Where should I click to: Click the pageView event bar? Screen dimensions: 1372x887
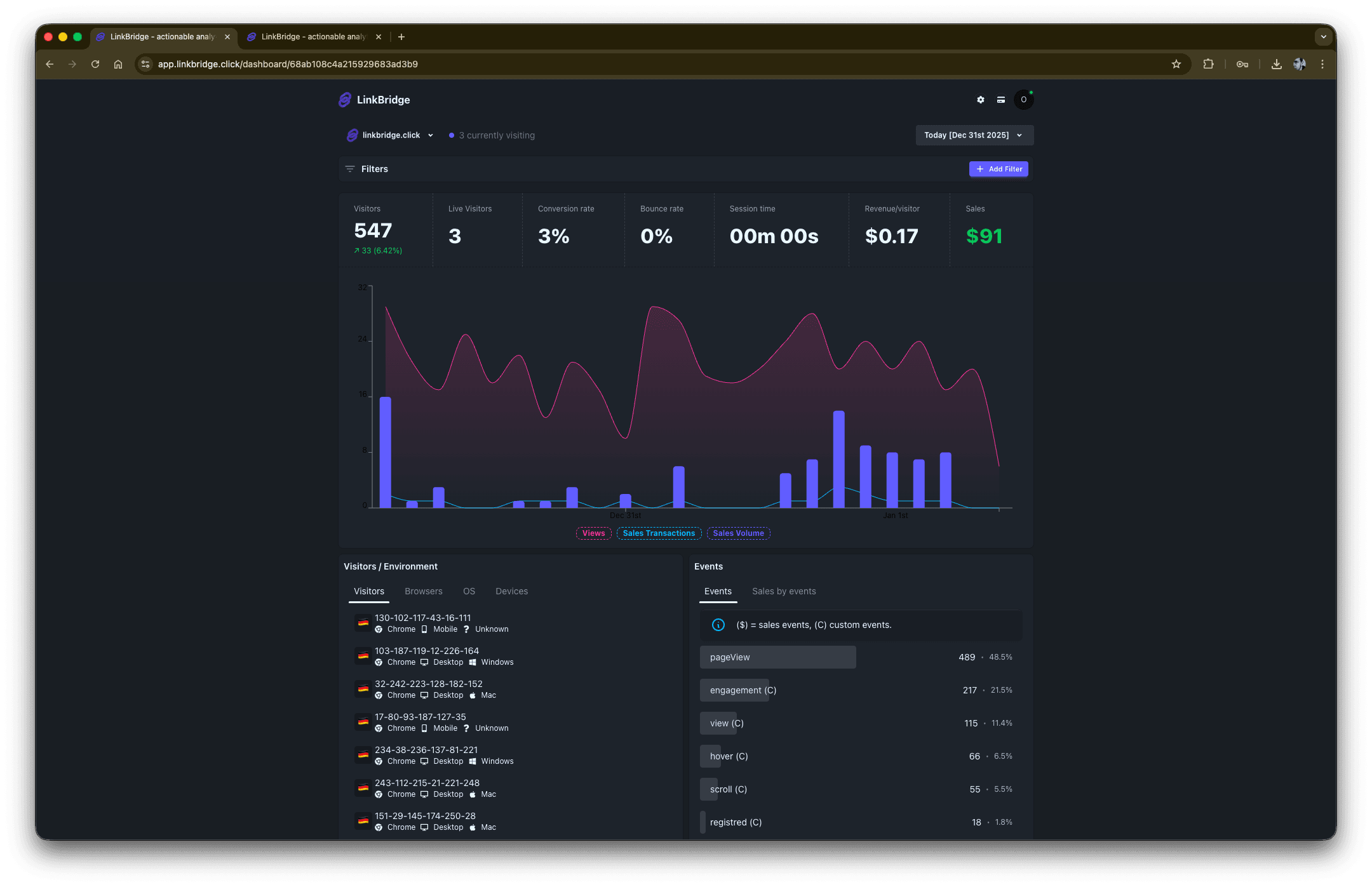click(x=777, y=657)
